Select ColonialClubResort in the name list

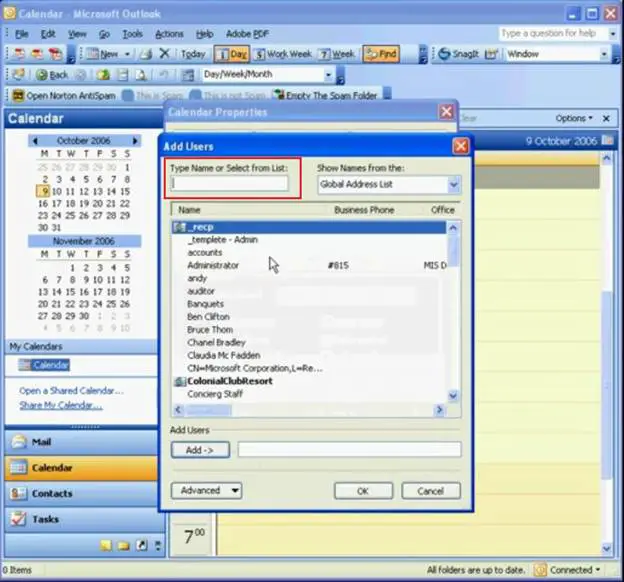[309, 381]
